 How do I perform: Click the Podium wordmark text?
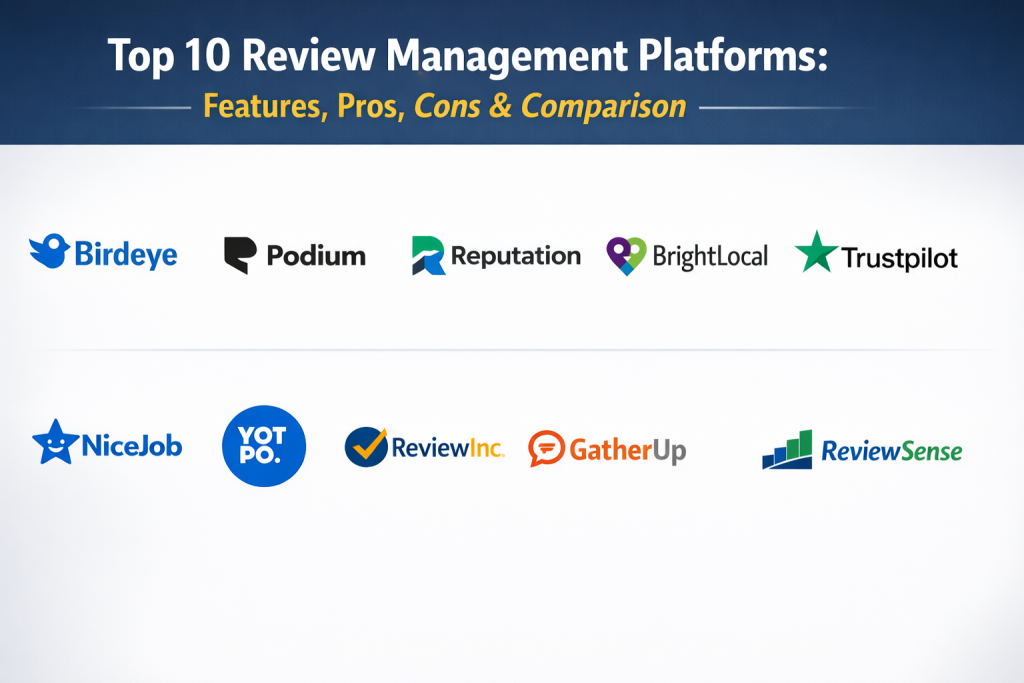[316, 257]
